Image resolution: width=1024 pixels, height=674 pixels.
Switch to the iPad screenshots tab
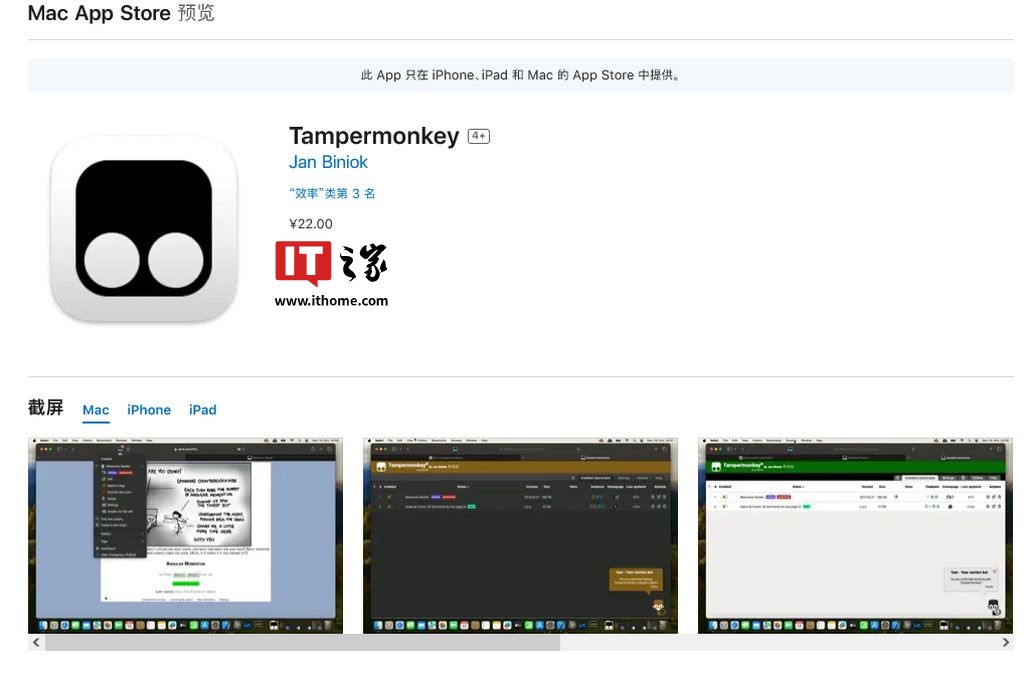[202, 410]
